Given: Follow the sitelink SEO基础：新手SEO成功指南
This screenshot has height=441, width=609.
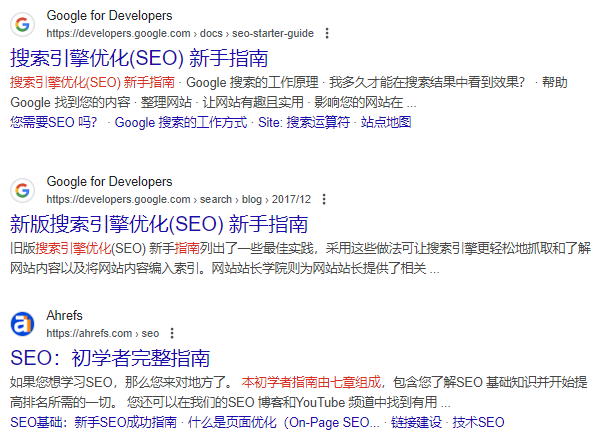Looking at the screenshot, I should (93, 422).
